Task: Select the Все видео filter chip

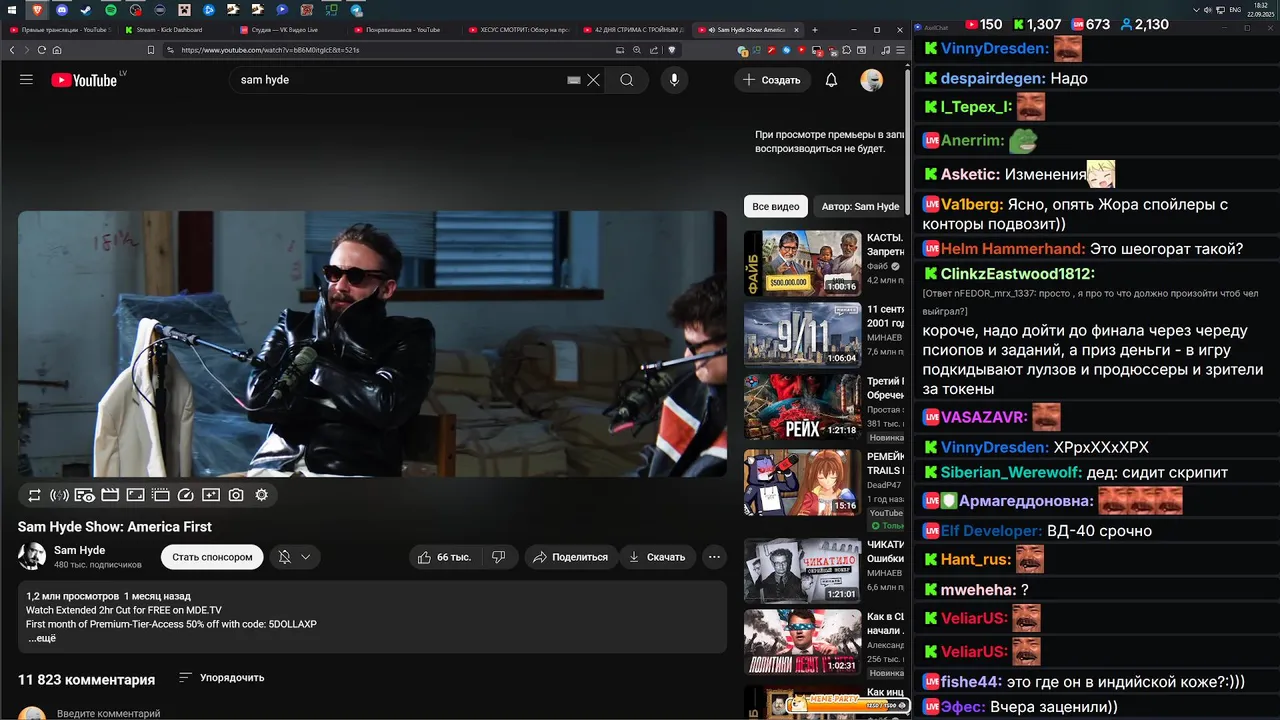Action: point(776,206)
